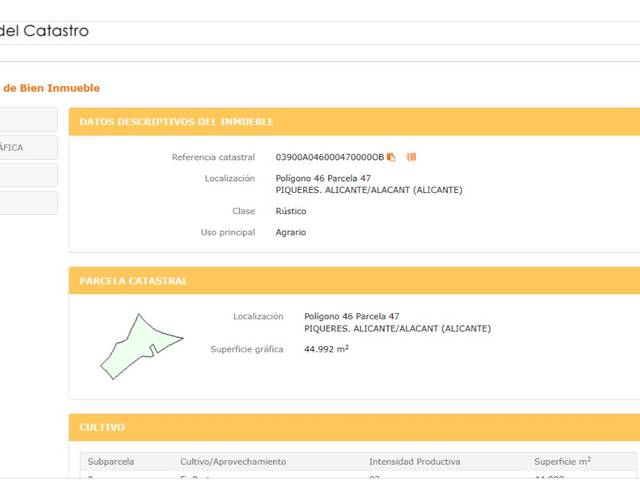Click the 'Subparcela' column header

110,462
